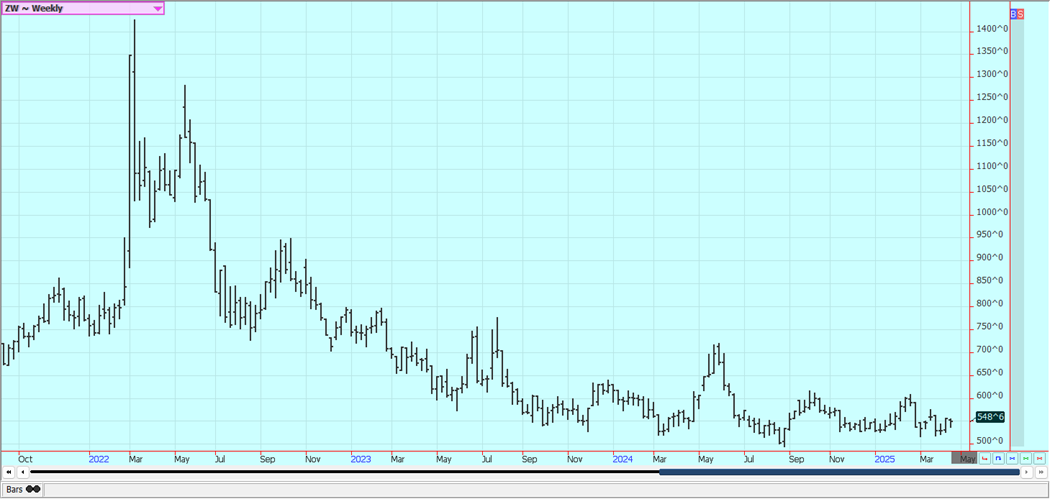Viewport: 1050px width, 499px height.
Task: Click the blue horizontal-scale icon
Action: tap(1012, 459)
